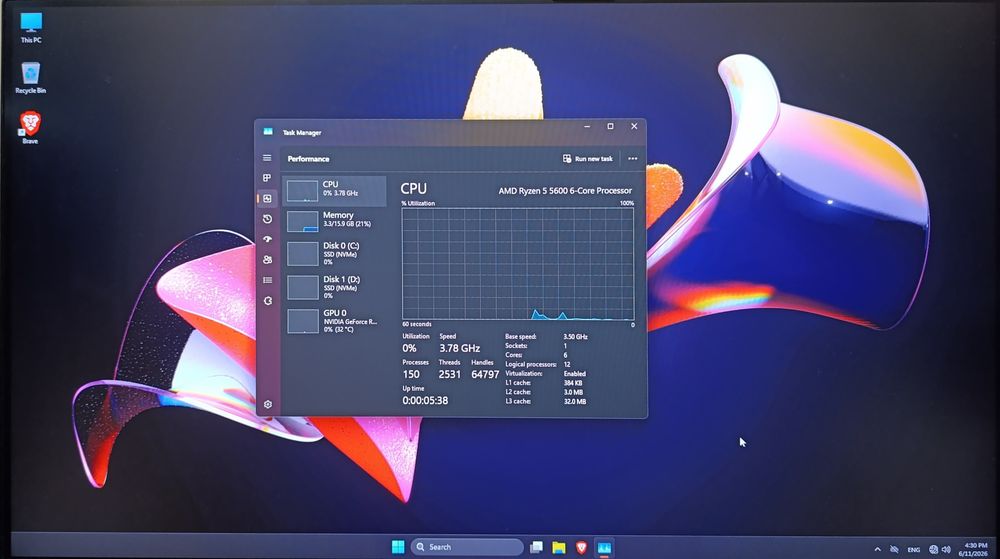The image size is (1000, 559).
Task: Click Task Manager taskbar icon
Action: (604, 547)
